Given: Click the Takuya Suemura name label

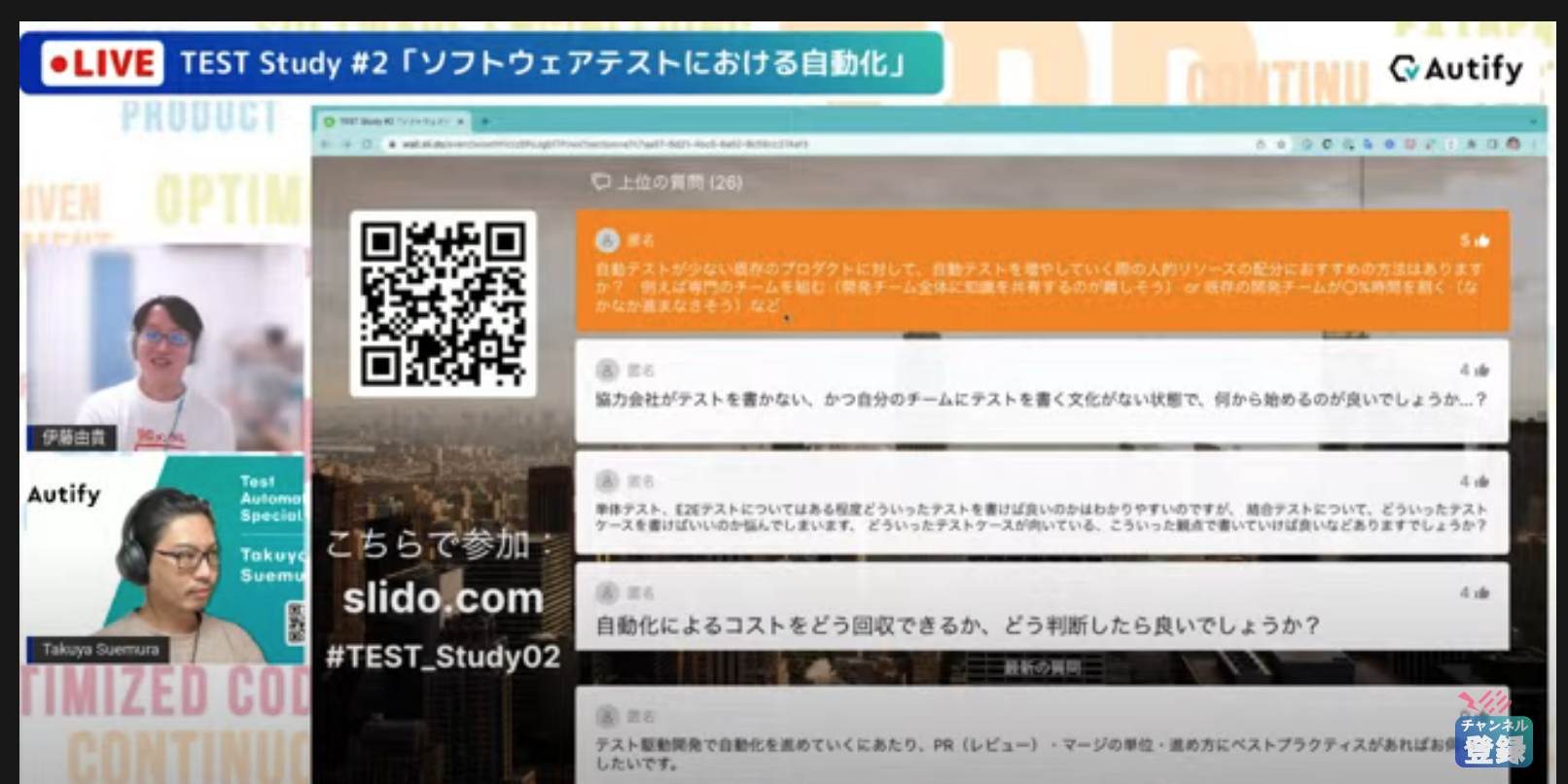Looking at the screenshot, I should 99,649.
